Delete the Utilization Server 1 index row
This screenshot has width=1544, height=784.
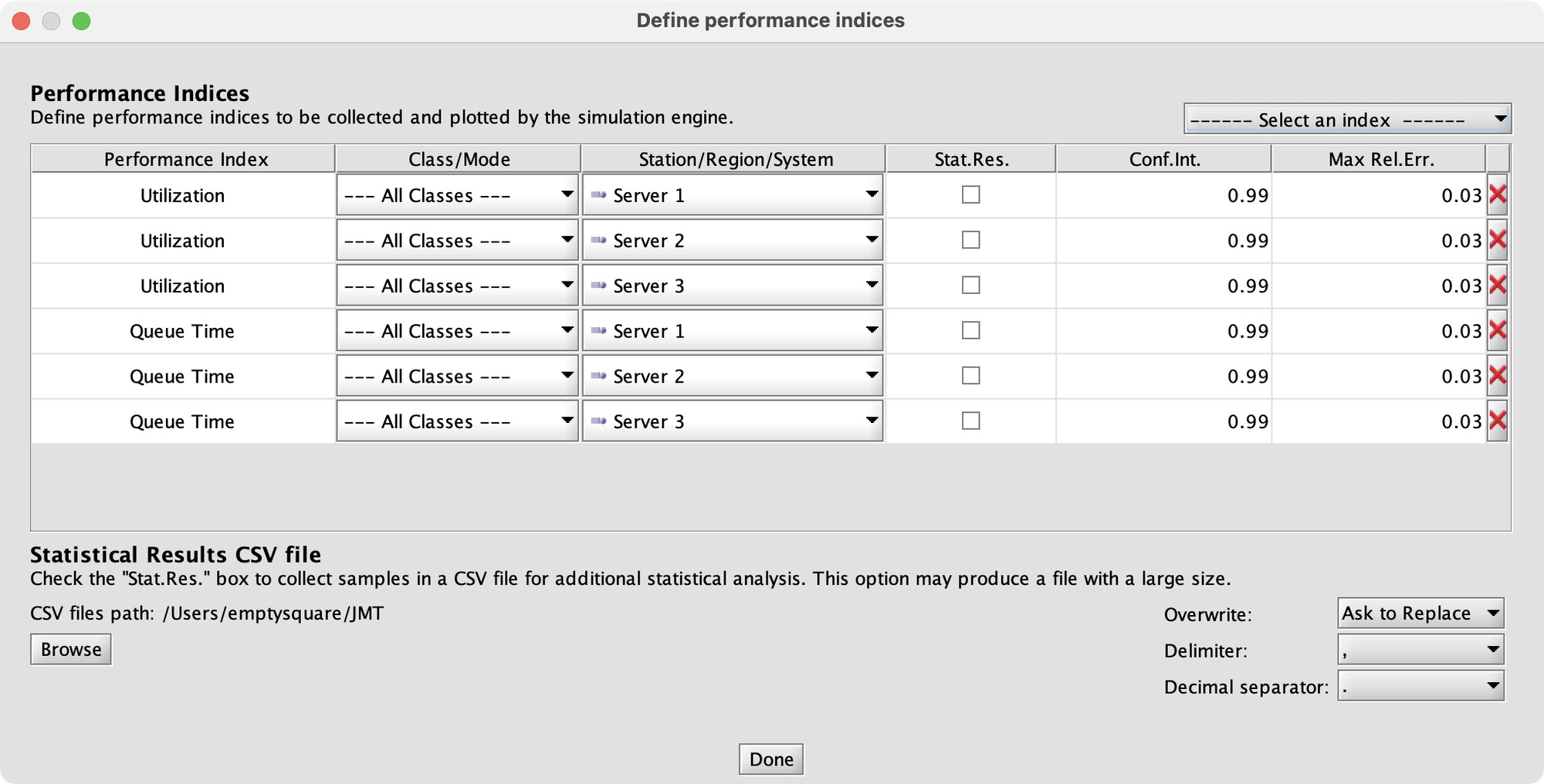(x=1497, y=194)
